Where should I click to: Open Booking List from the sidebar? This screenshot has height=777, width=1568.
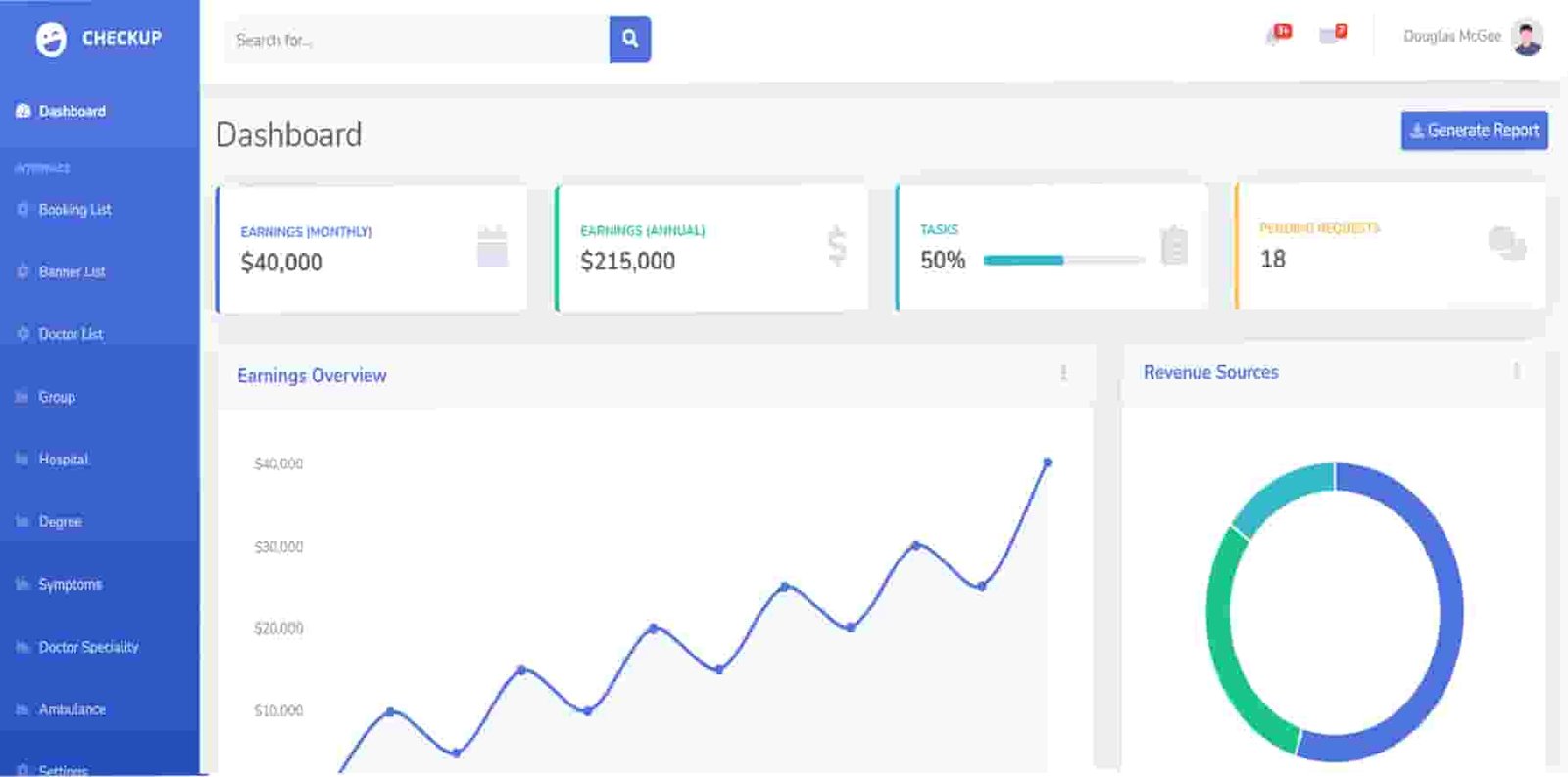click(x=74, y=210)
